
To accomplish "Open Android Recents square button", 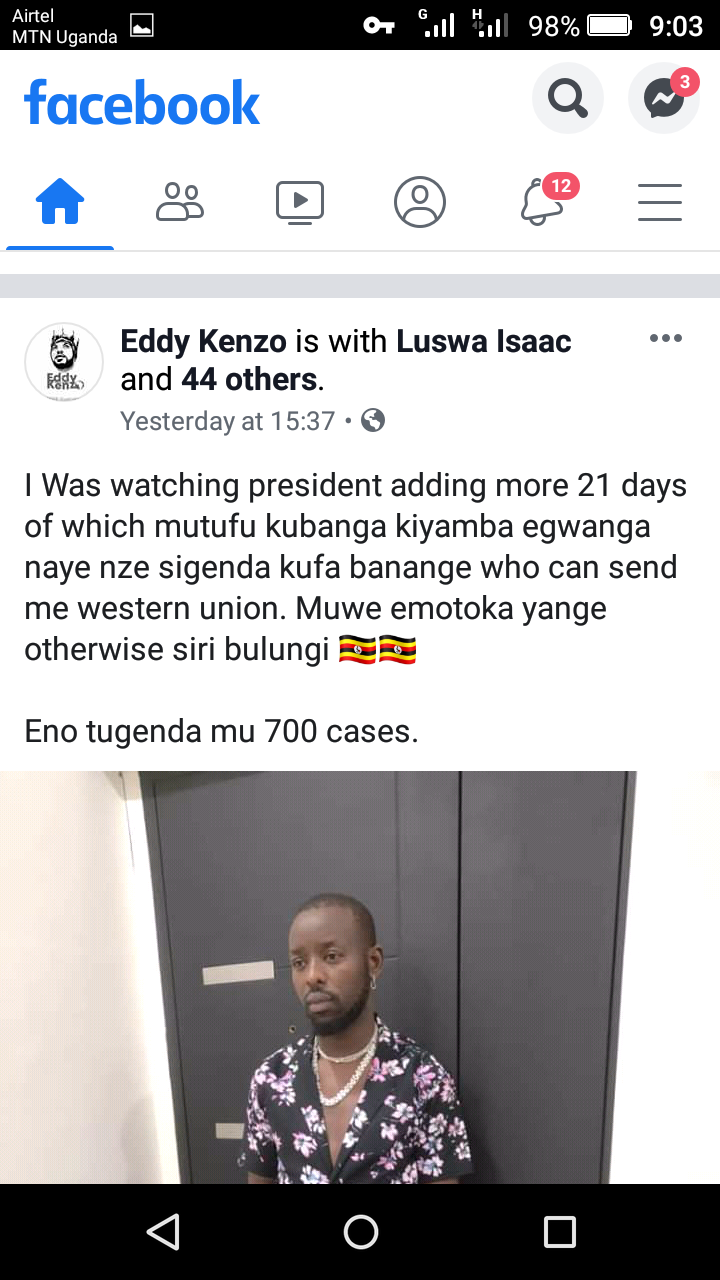I will coord(560,1232).
